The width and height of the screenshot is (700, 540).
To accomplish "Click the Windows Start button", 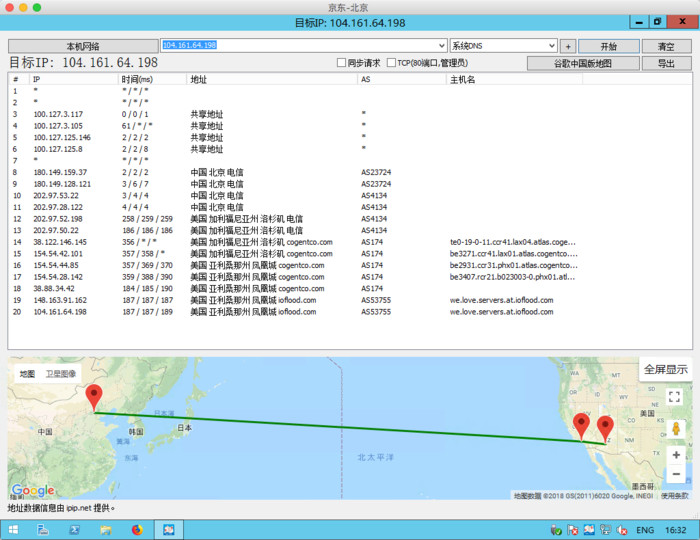I will [13, 530].
